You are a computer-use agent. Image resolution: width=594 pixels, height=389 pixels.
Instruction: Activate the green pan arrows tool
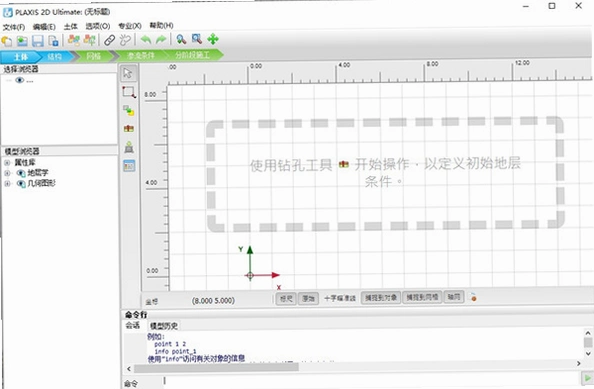[213, 39]
